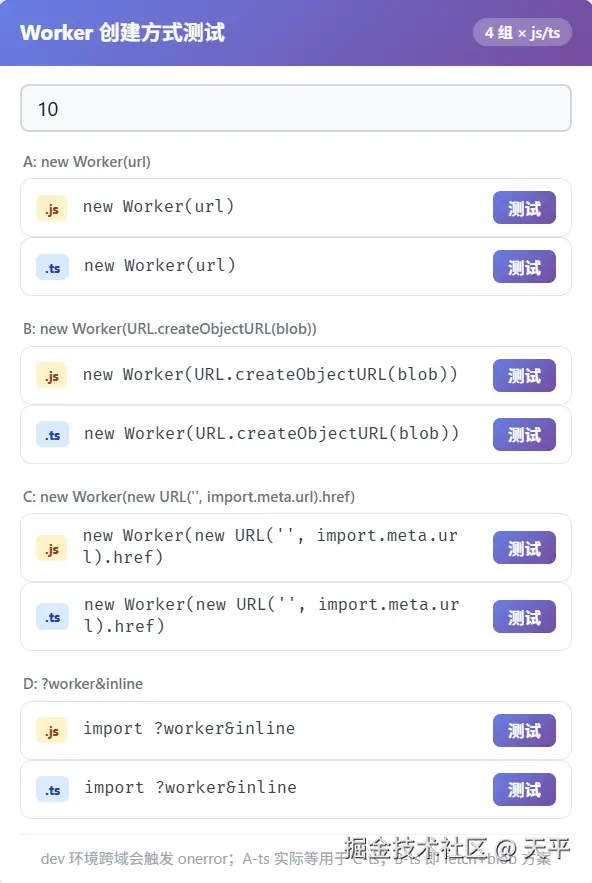
Task: Click the '4 组 × js/ts' header badge
Action: pos(522,33)
